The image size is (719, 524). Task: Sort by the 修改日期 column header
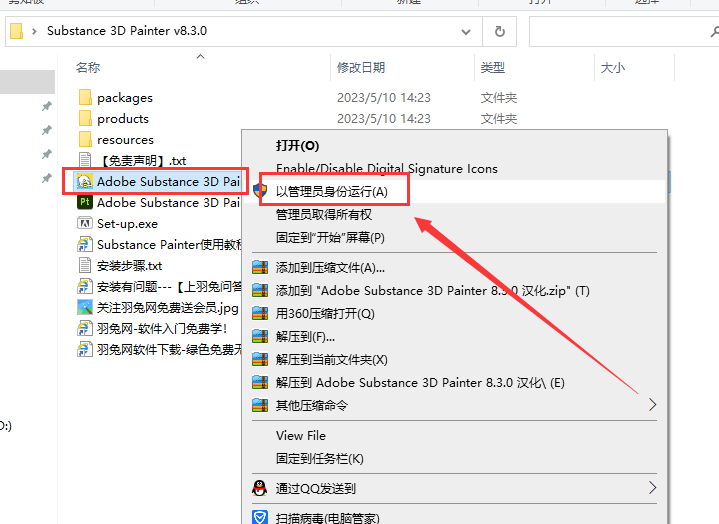point(361,67)
